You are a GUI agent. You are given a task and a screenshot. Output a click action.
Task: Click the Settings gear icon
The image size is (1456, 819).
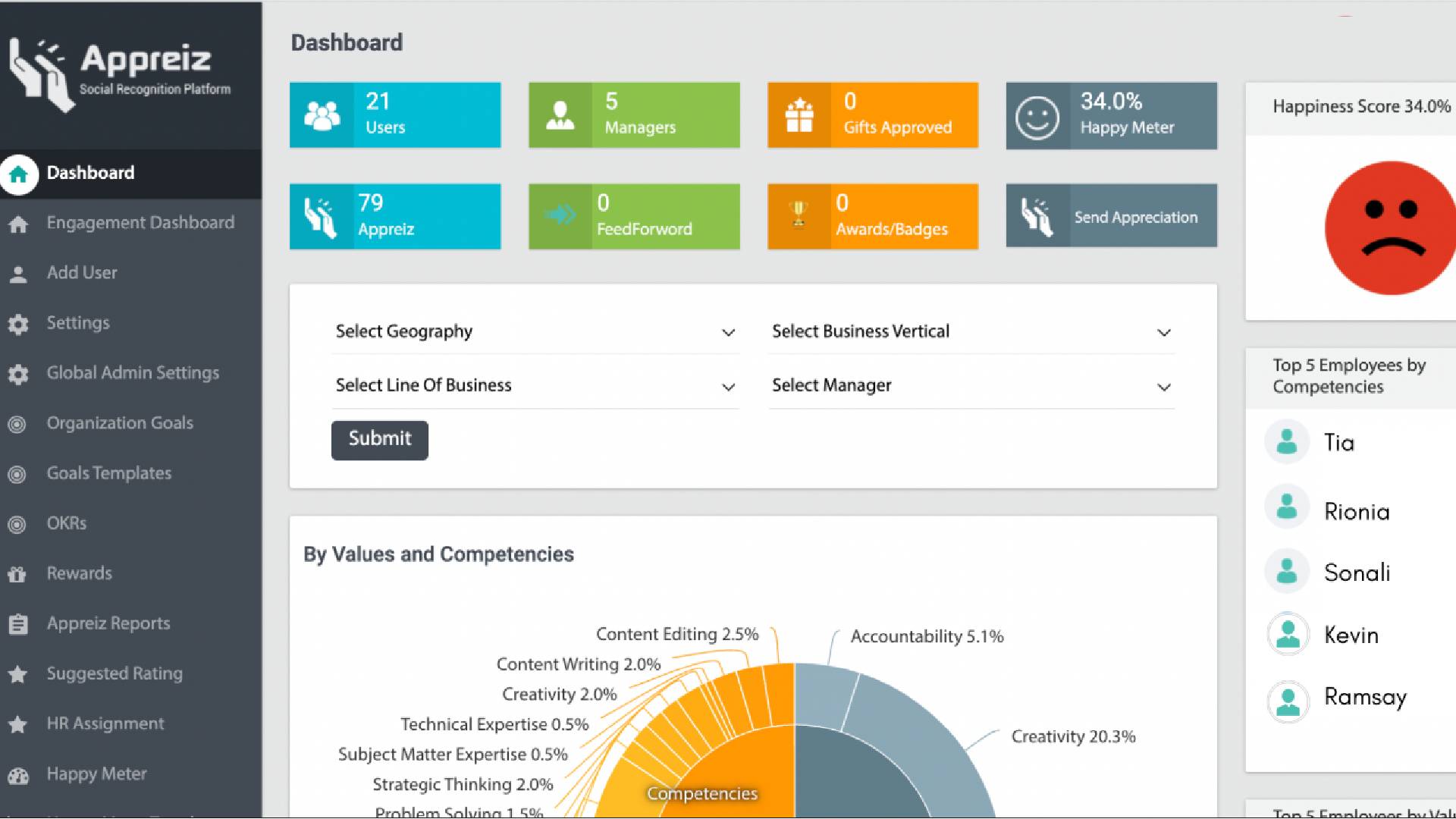tap(18, 325)
